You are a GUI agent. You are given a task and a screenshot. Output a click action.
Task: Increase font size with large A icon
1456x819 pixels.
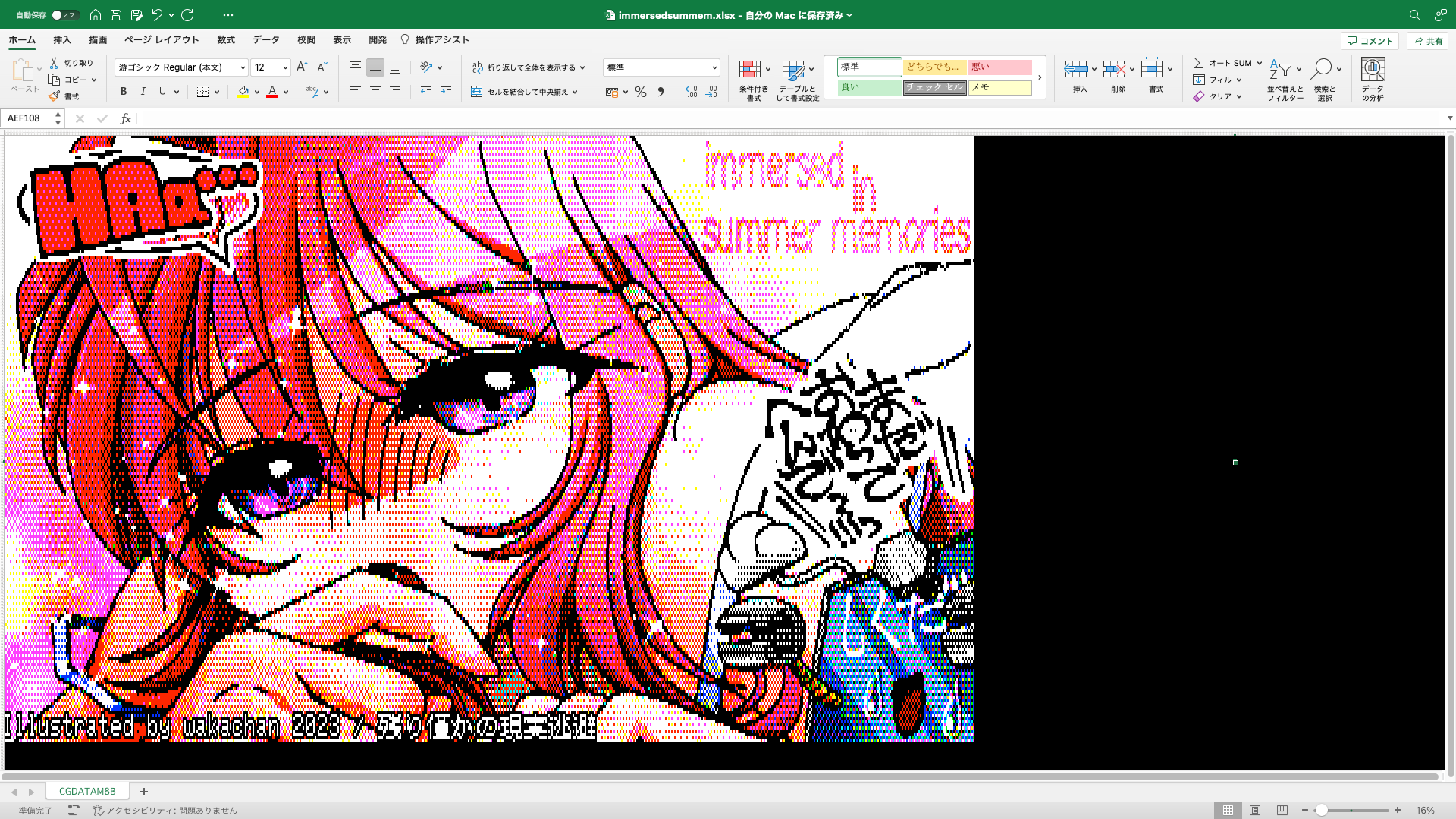[302, 67]
